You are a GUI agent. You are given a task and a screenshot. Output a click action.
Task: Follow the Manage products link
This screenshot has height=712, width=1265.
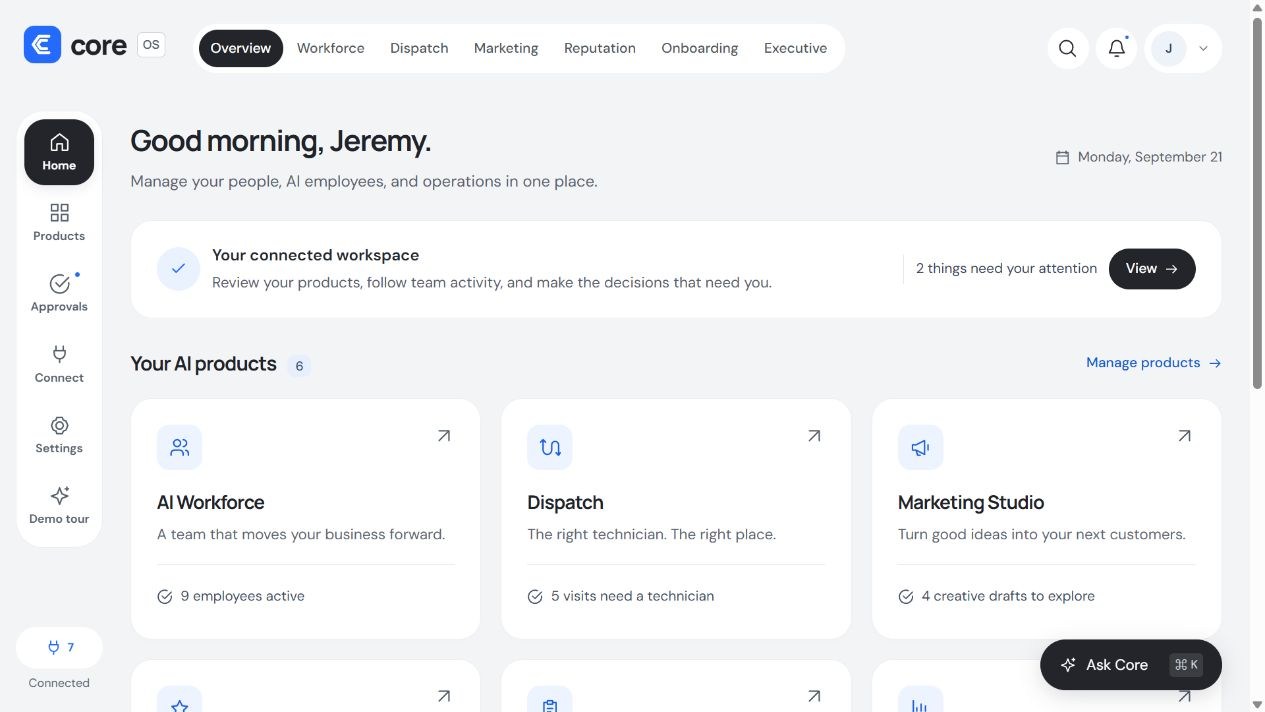1154,363
